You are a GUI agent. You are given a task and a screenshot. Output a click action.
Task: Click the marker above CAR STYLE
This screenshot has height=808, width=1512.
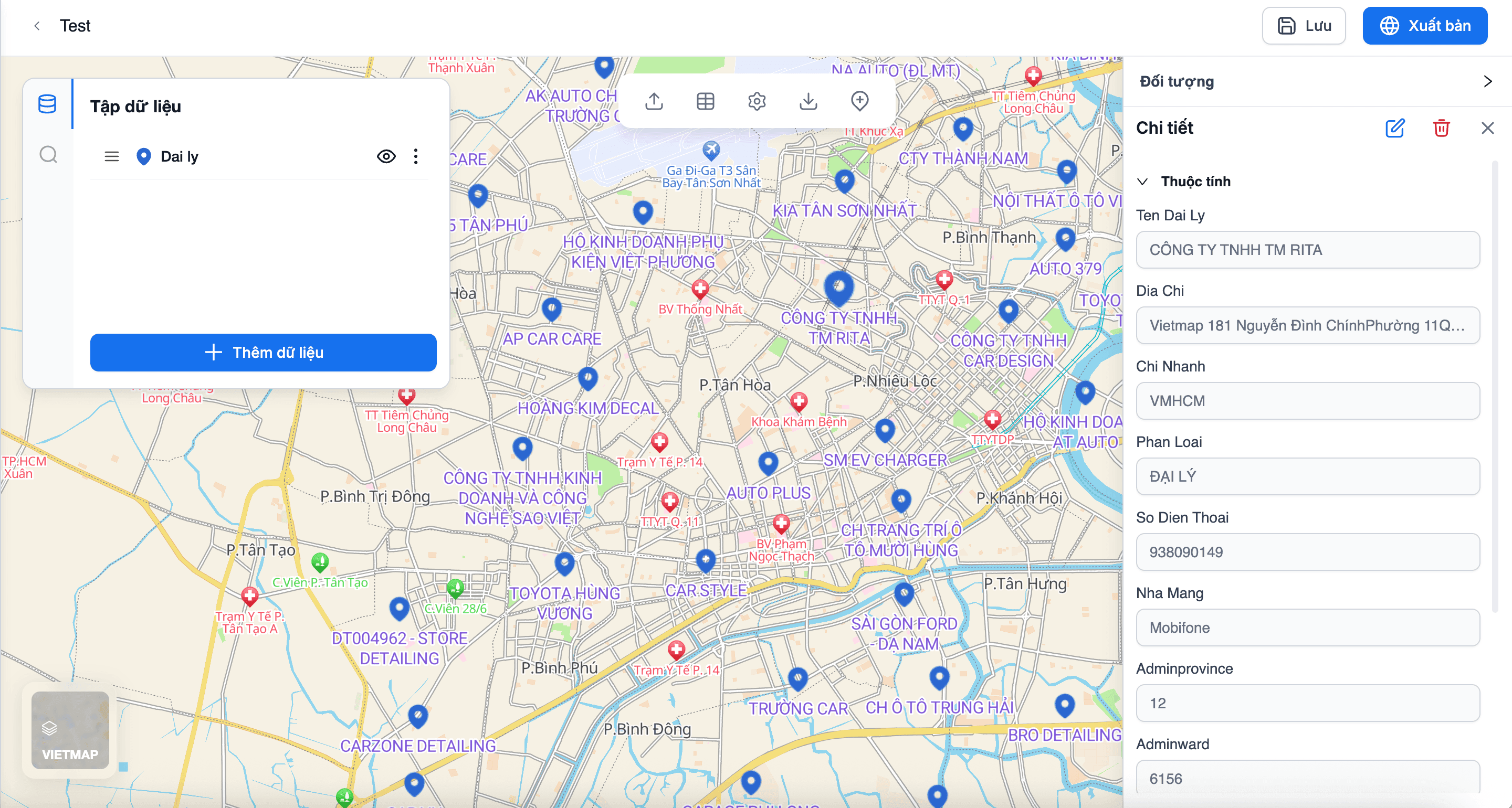pos(706,560)
